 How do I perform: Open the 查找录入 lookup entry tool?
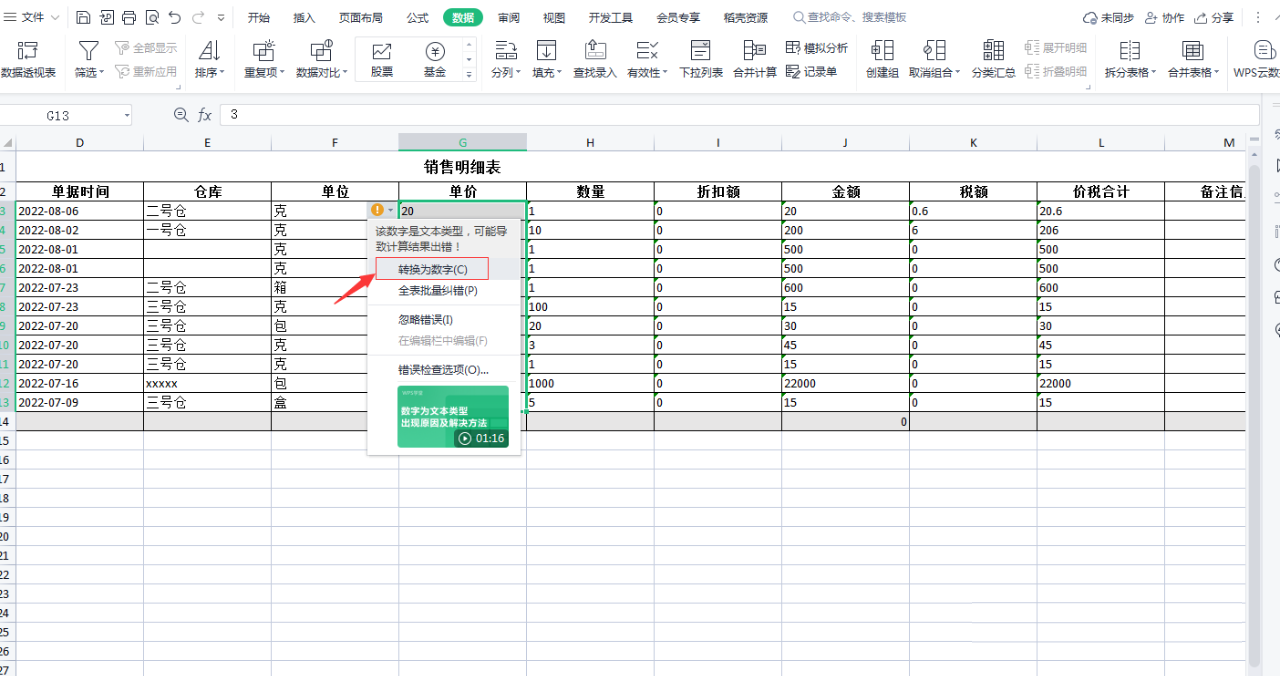click(x=595, y=58)
